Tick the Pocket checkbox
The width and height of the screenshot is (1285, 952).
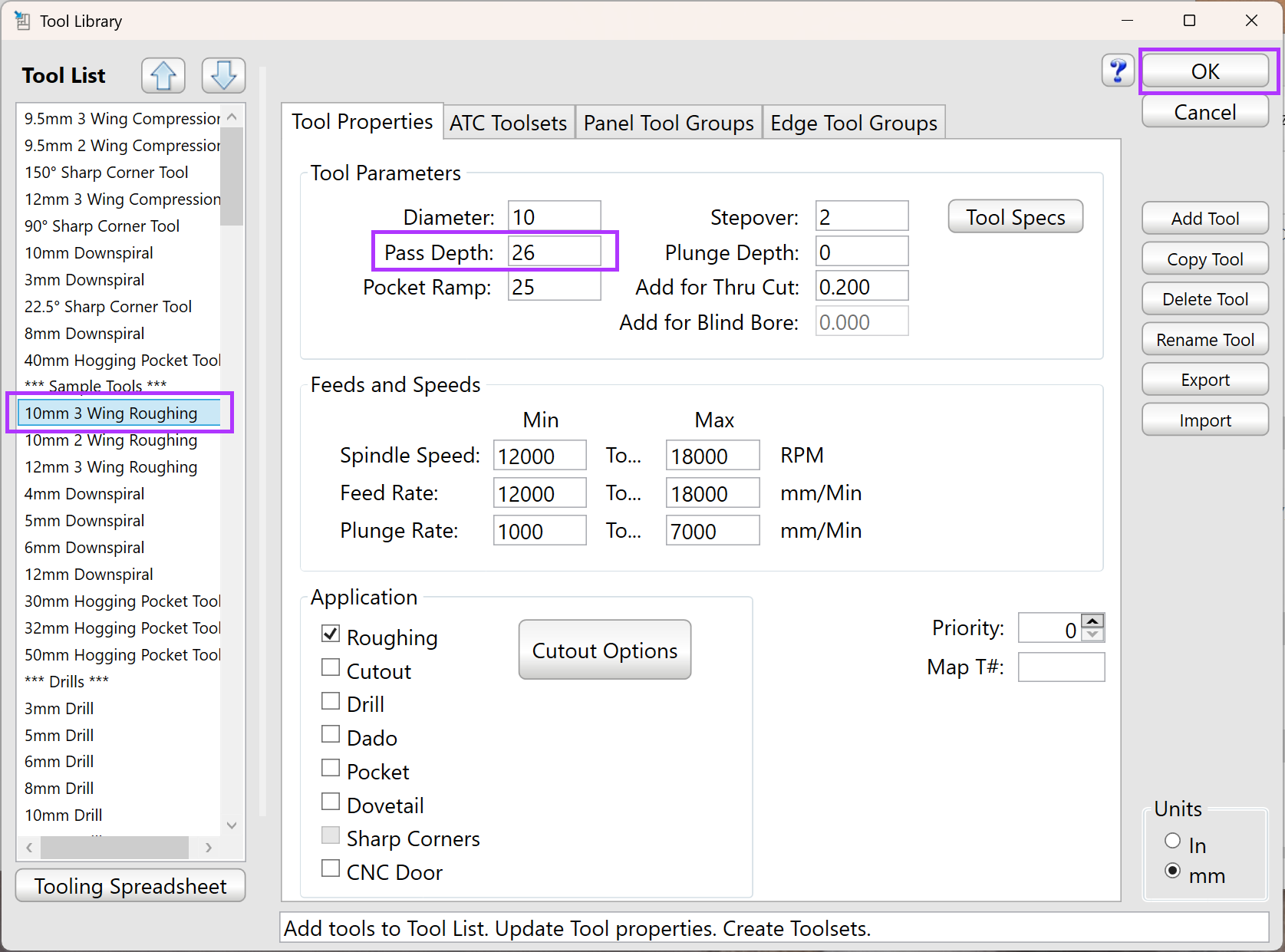click(331, 769)
